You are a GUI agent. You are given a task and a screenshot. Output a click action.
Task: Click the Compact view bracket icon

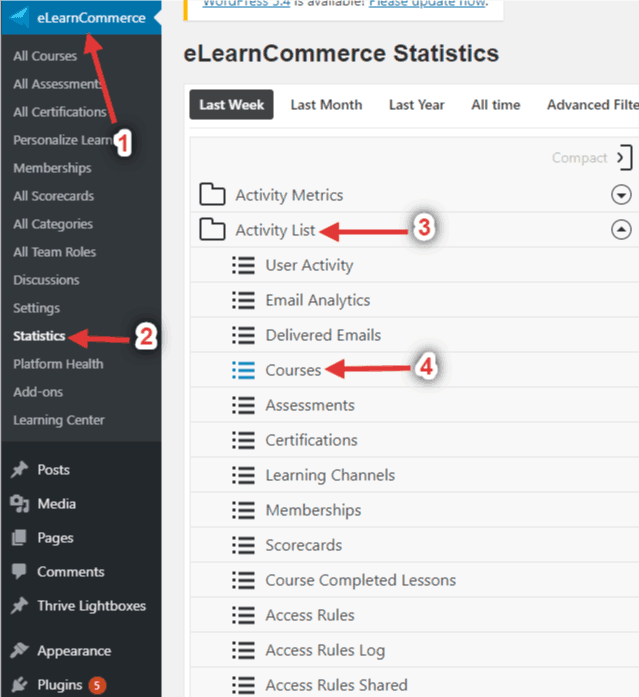coord(624,157)
